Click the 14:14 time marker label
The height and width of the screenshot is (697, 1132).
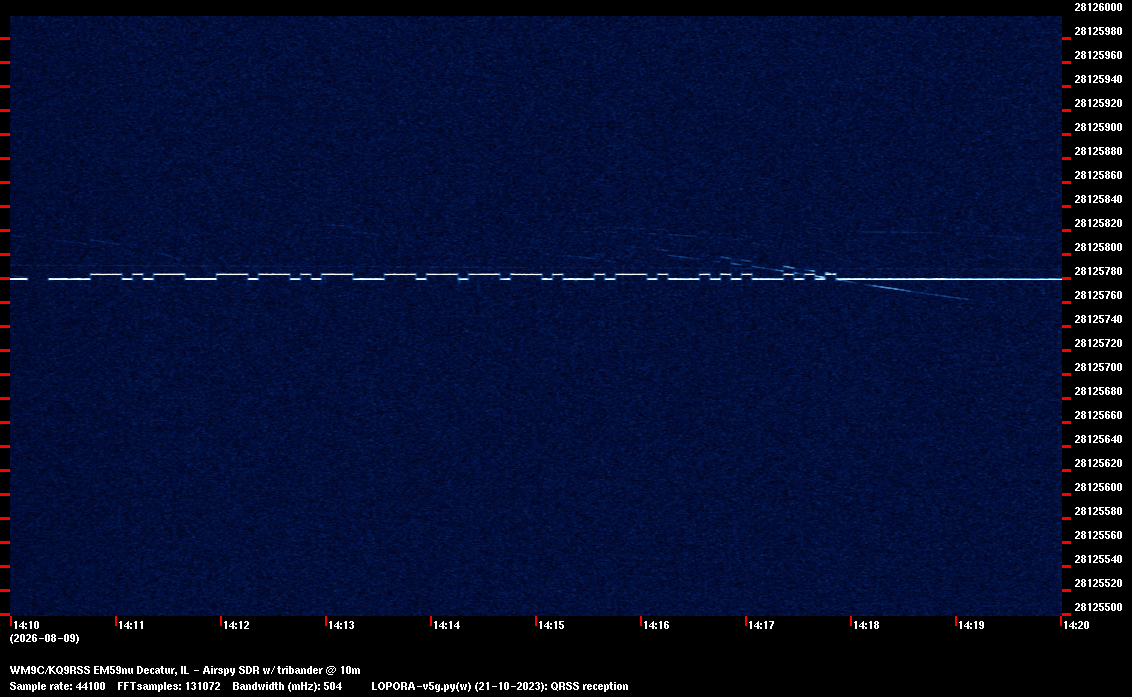(x=446, y=625)
